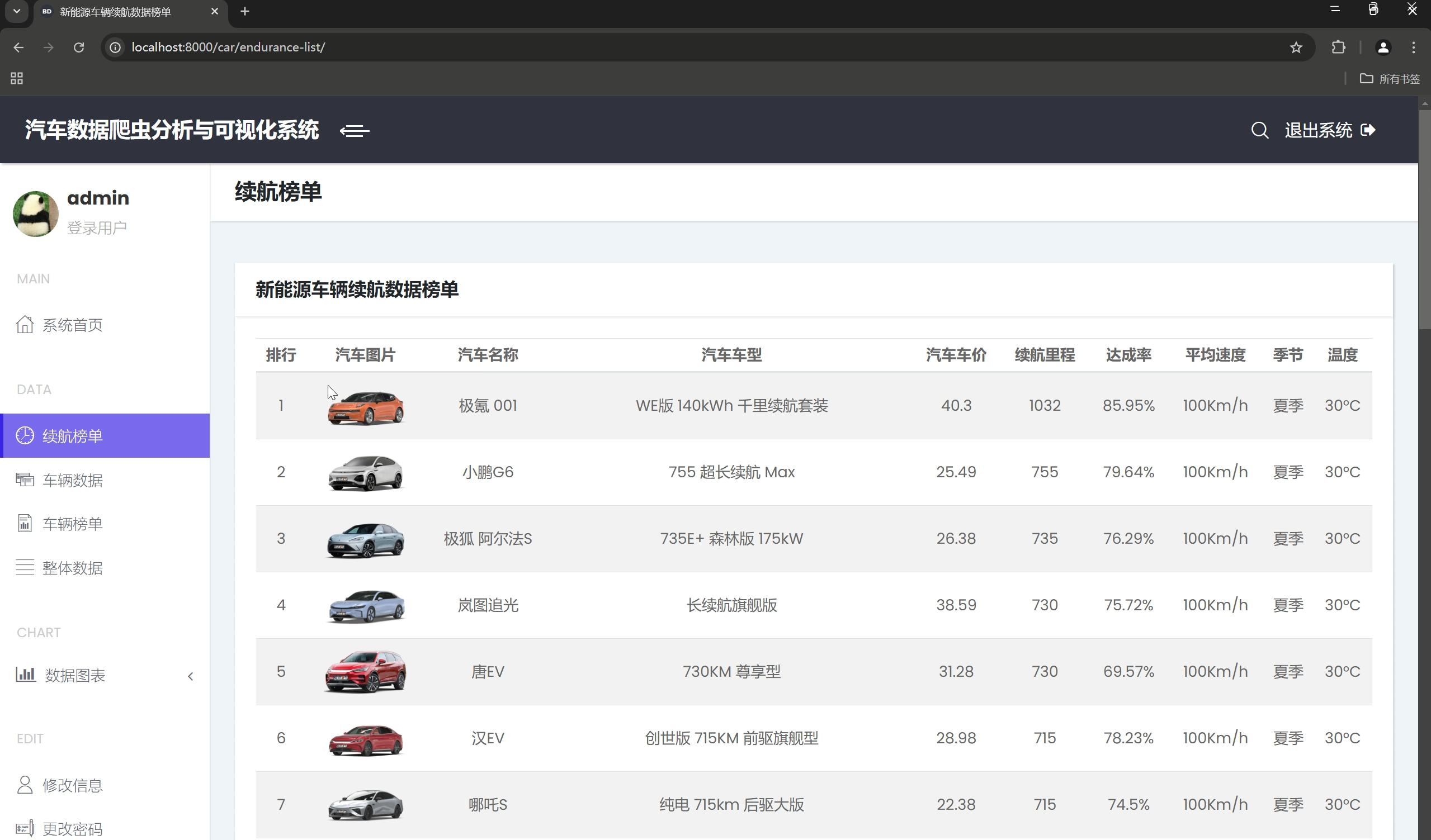1431x840 pixels.
Task: Click the 极狐 阿尔法S car image
Action: pos(366,540)
